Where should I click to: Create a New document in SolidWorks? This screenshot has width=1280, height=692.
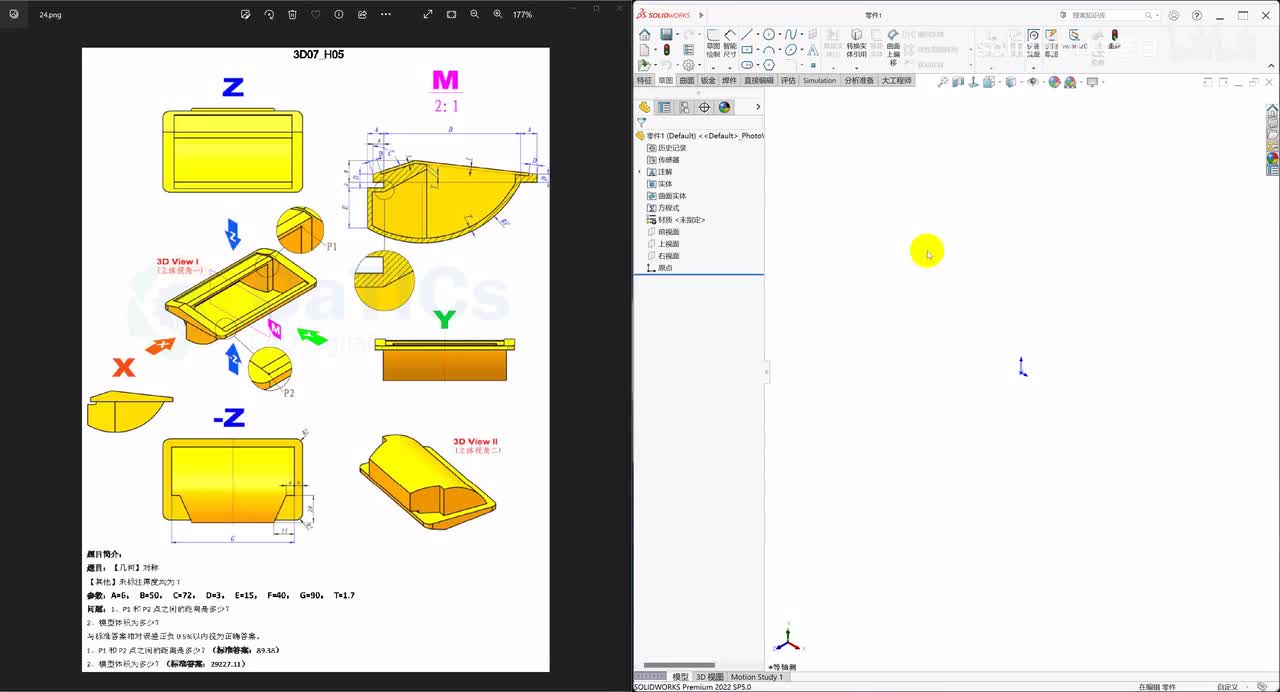(643, 50)
